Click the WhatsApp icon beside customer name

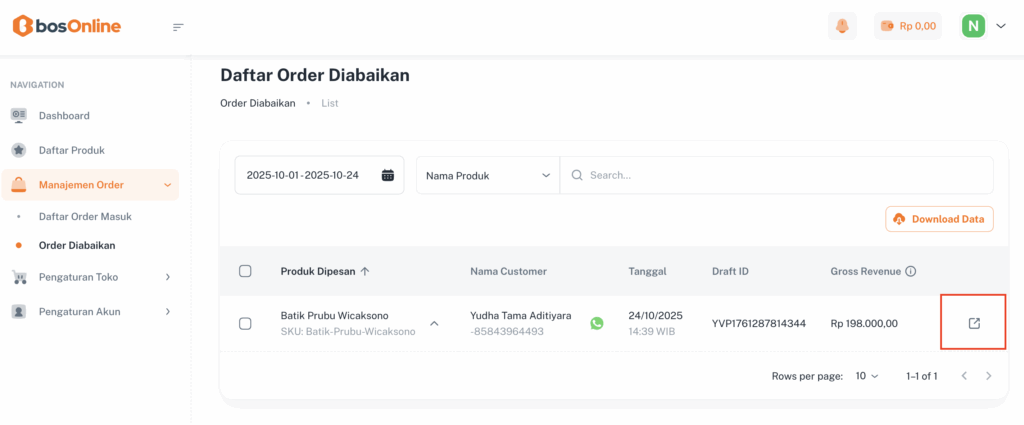pos(597,323)
